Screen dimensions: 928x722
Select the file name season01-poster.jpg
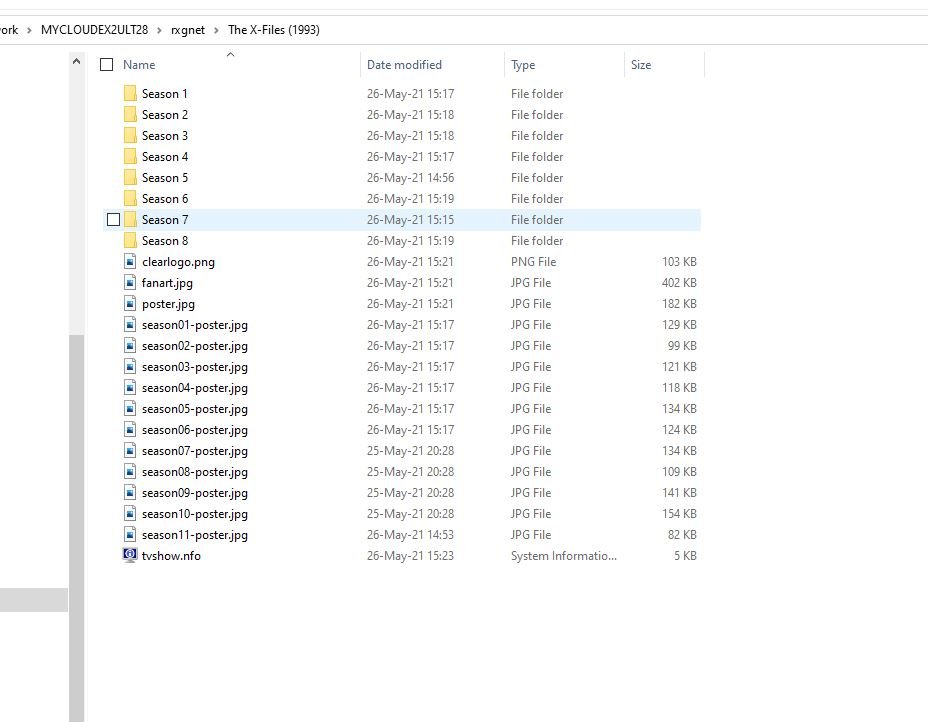coord(195,324)
